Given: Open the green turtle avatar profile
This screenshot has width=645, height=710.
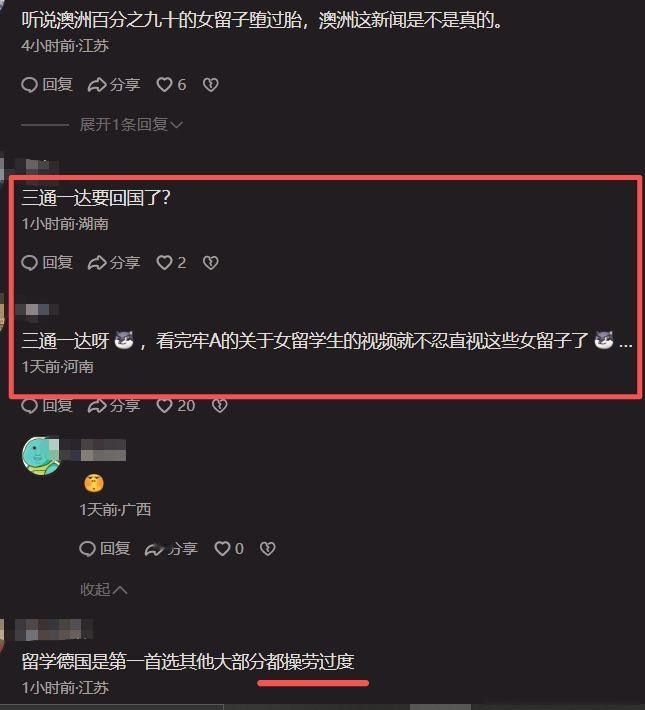Looking at the screenshot, I should click(41, 456).
